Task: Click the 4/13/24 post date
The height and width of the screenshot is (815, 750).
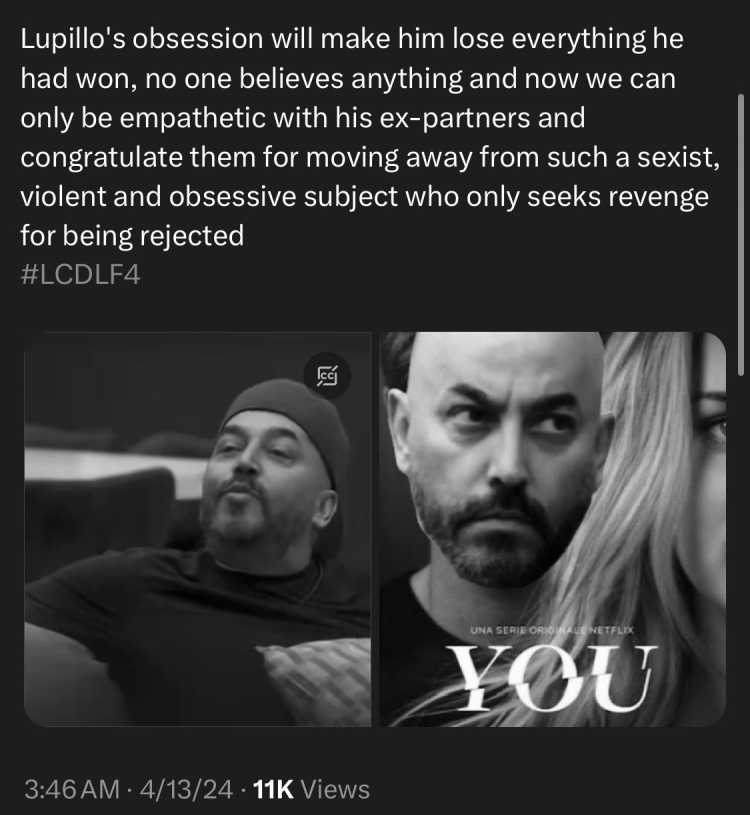Action: coord(186,790)
